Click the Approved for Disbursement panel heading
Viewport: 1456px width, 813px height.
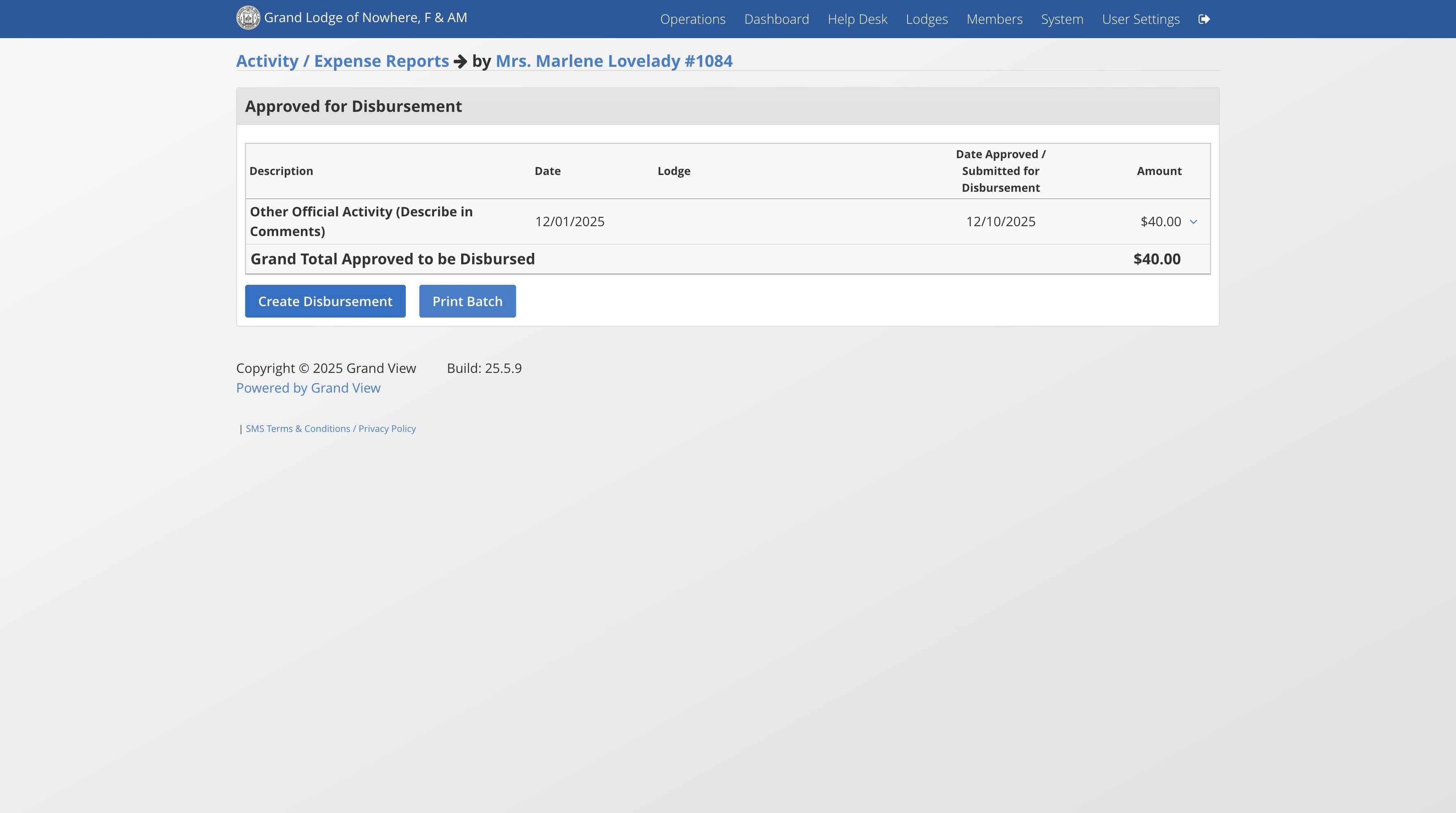(353, 106)
